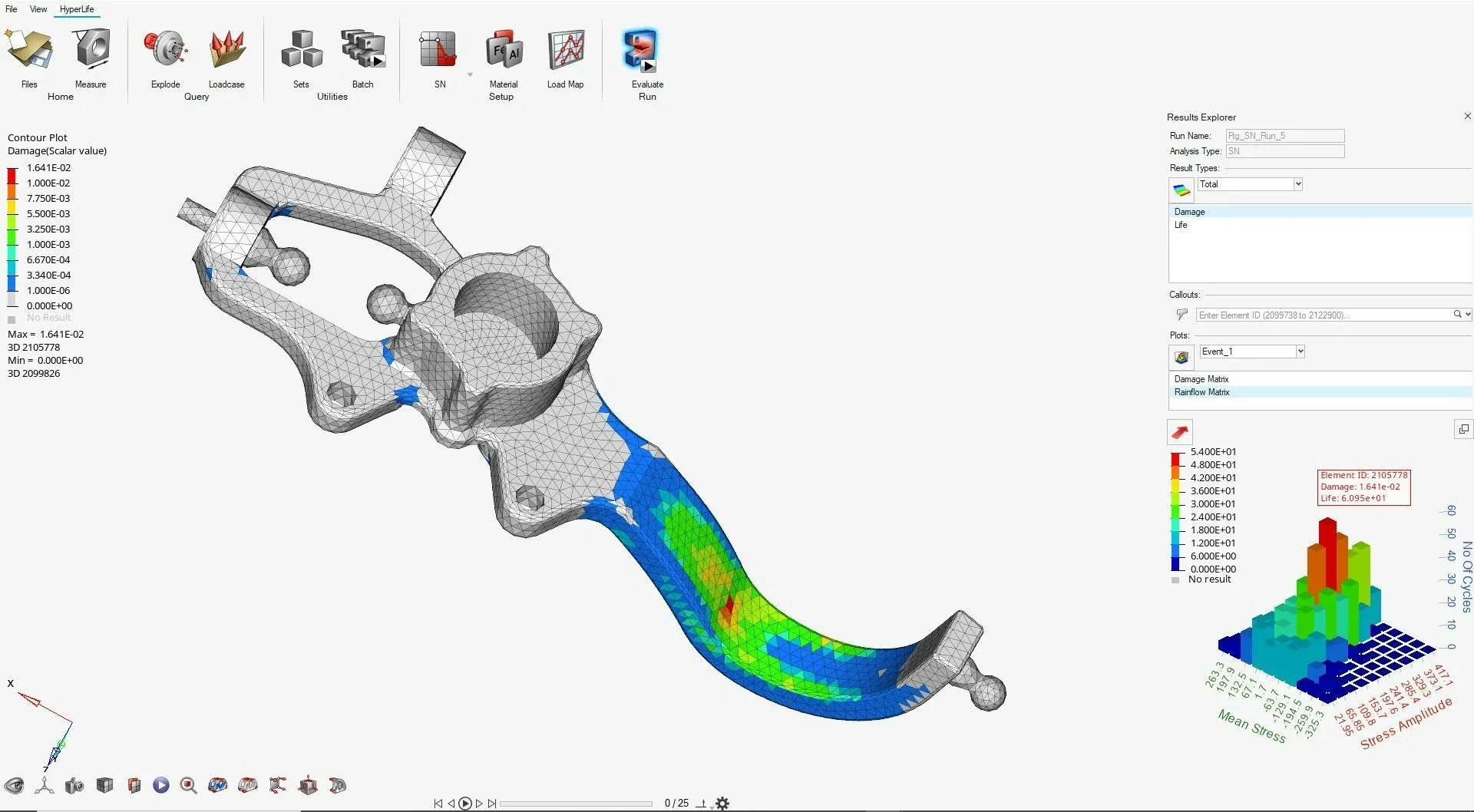This screenshot has width=1474, height=812.
Task: Click the axis triad orientation icon
Action: [x=45, y=785]
